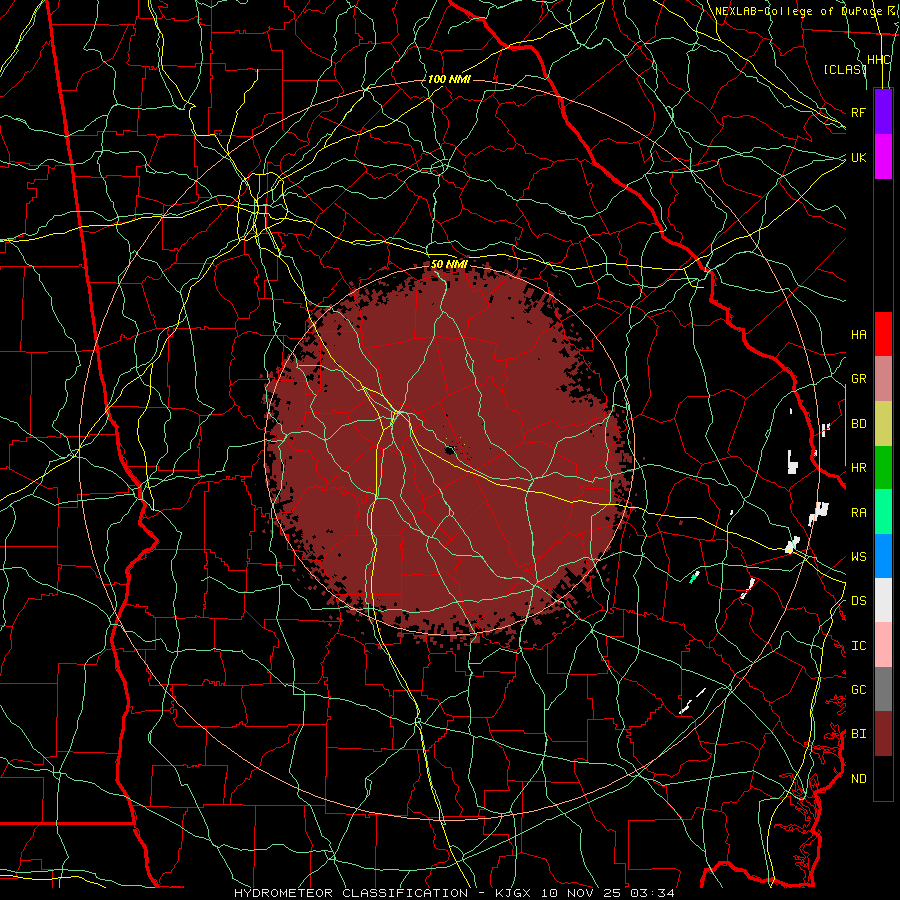The image size is (900, 900).
Task: Click the WS legend label
Action: click(858, 556)
